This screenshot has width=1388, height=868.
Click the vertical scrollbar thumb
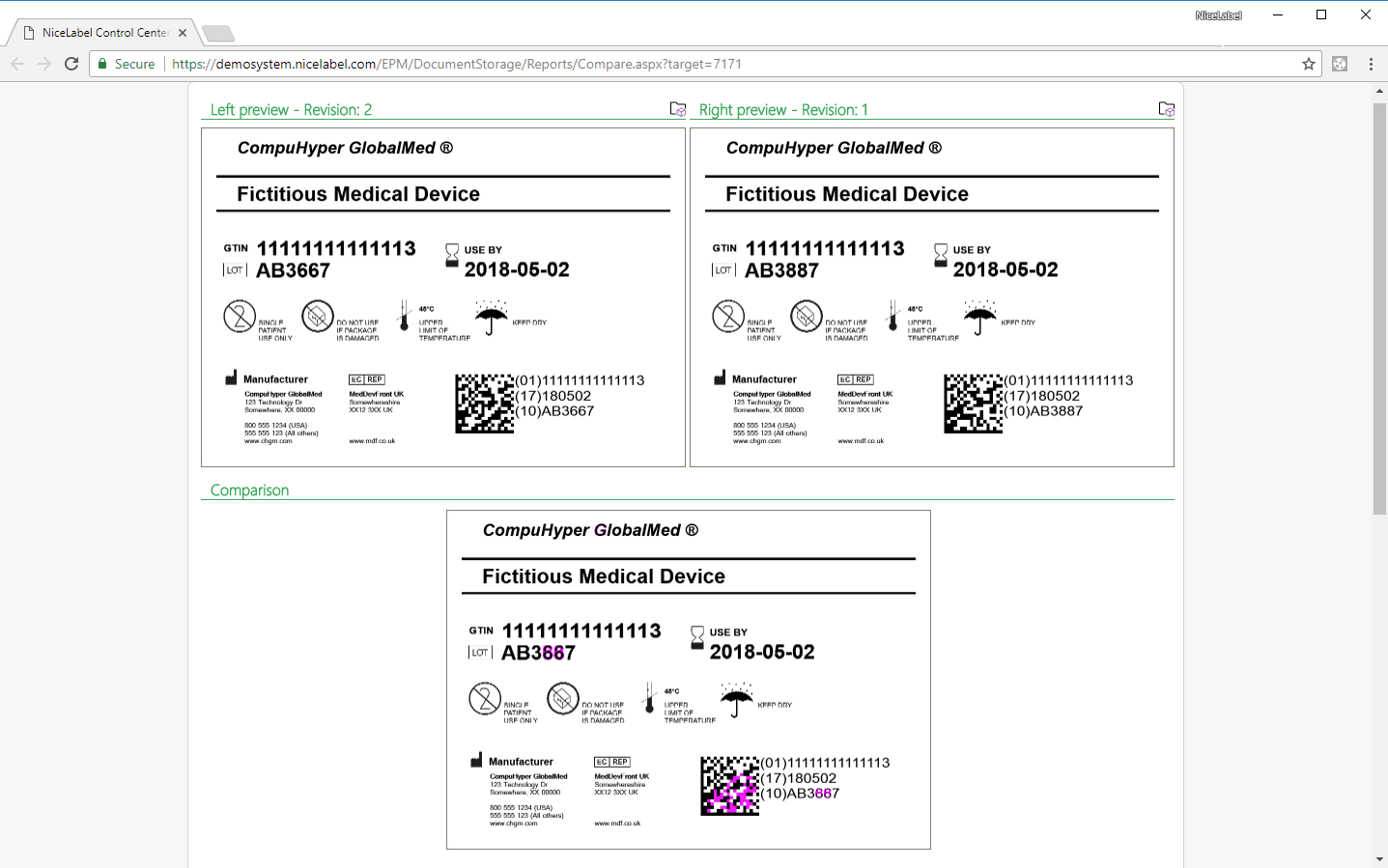point(1379,309)
